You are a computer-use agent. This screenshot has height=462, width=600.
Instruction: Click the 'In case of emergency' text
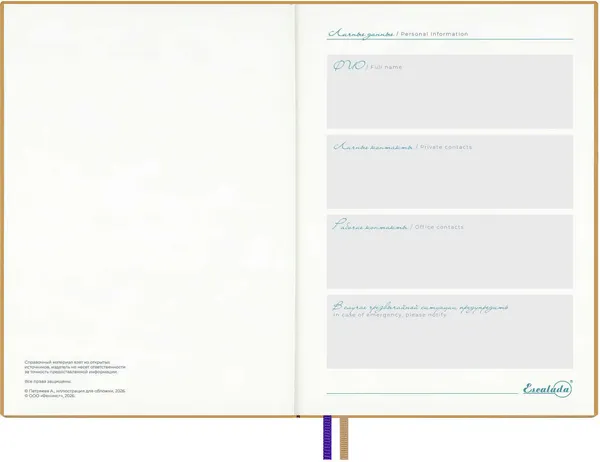(390, 315)
